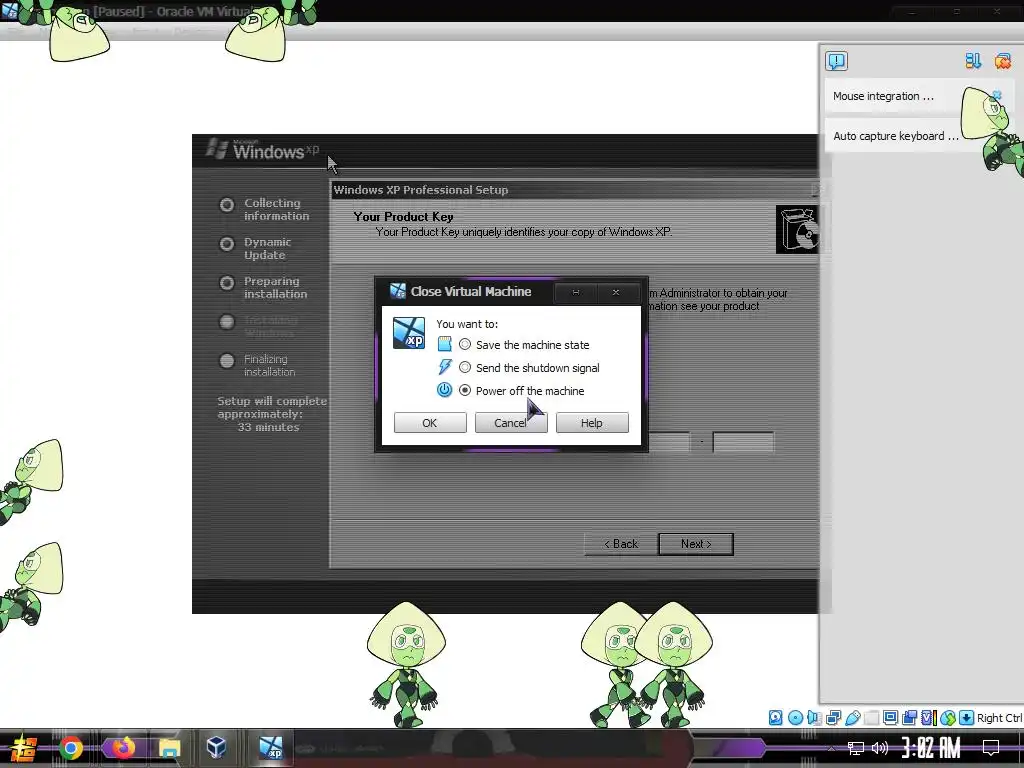Screen dimensions: 1024x768
Task: Open File Explorer from the taskbar
Action: [x=169, y=748]
